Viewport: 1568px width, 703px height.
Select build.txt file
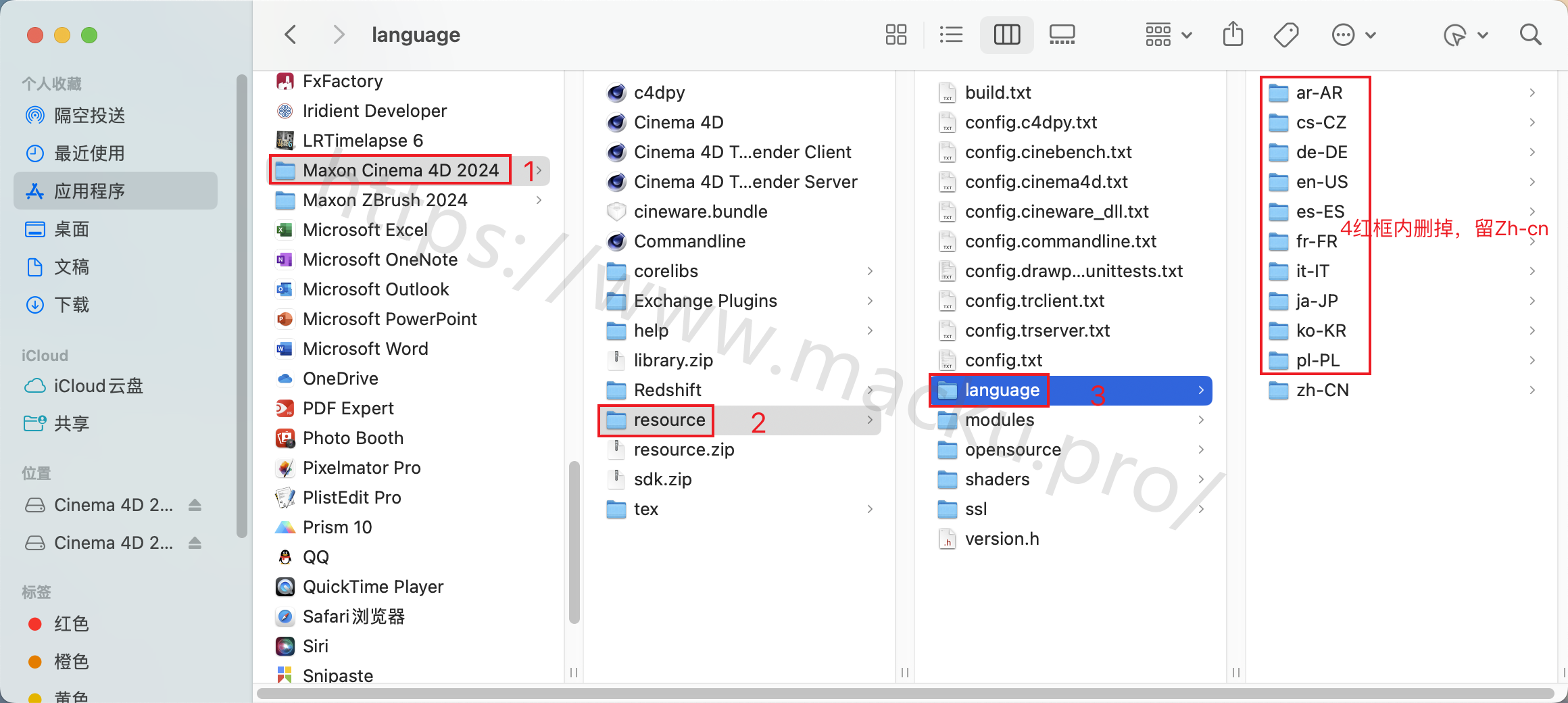tap(1071, 93)
